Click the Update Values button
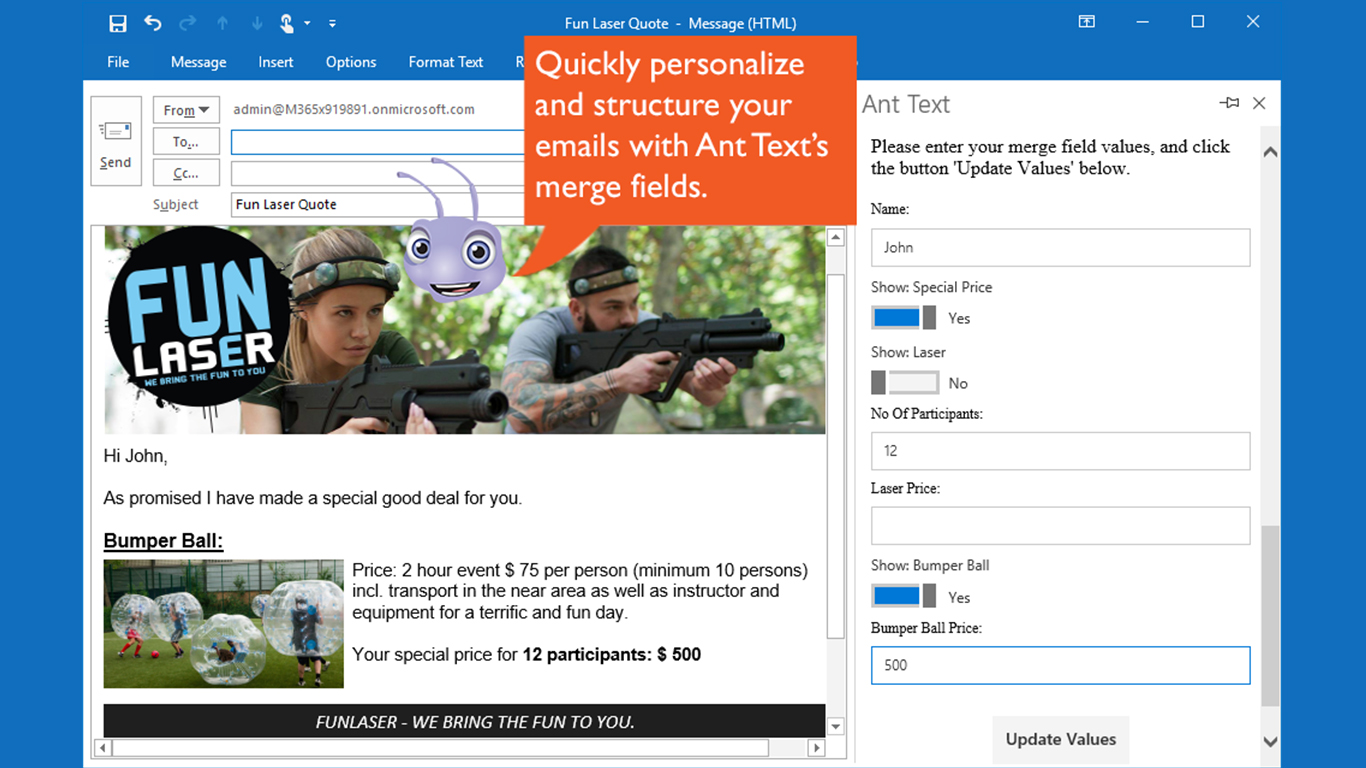This screenshot has width=1366, height=768. coord(1061,739)
